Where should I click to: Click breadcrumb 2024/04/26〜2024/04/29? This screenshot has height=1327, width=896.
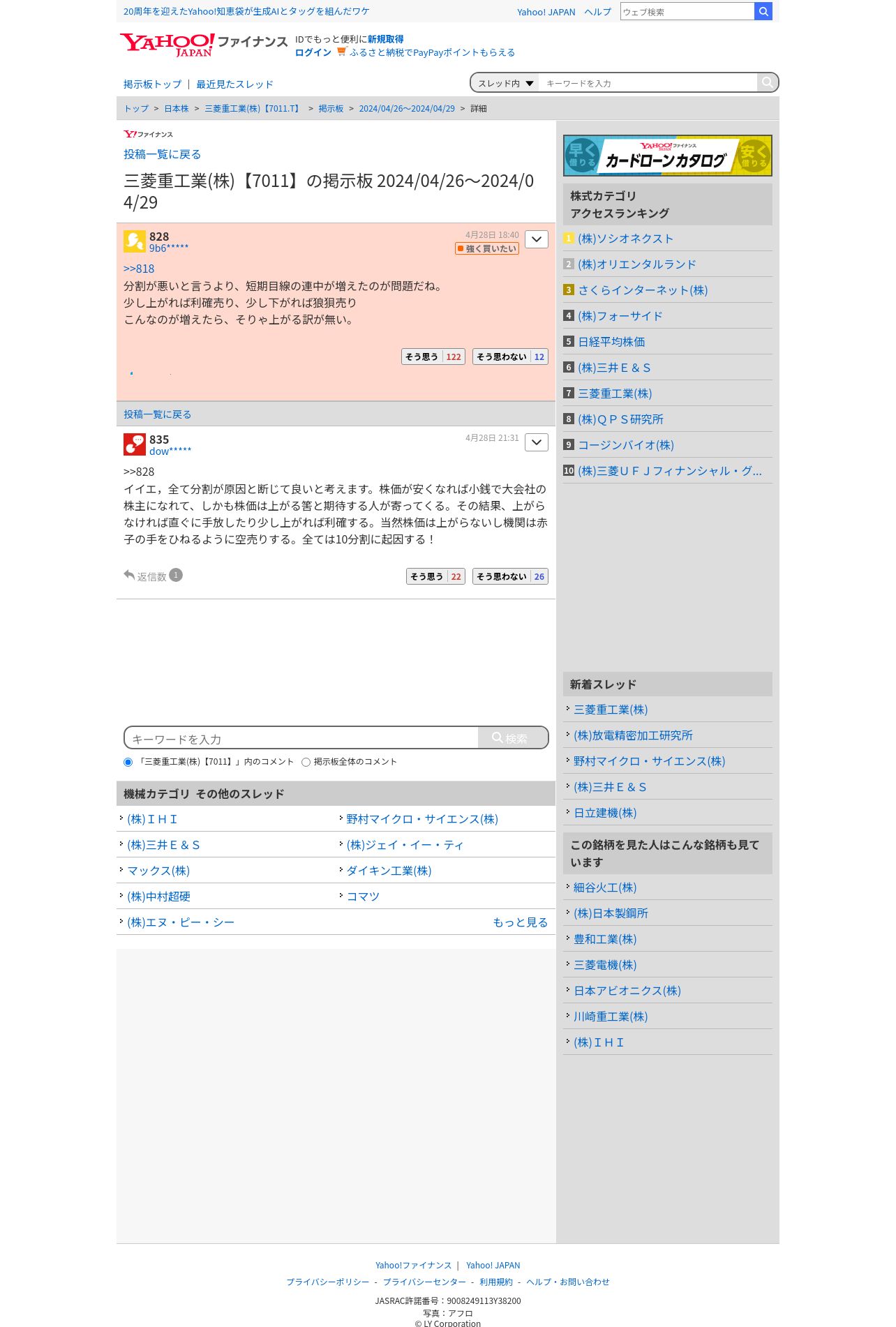coord(407,108)
